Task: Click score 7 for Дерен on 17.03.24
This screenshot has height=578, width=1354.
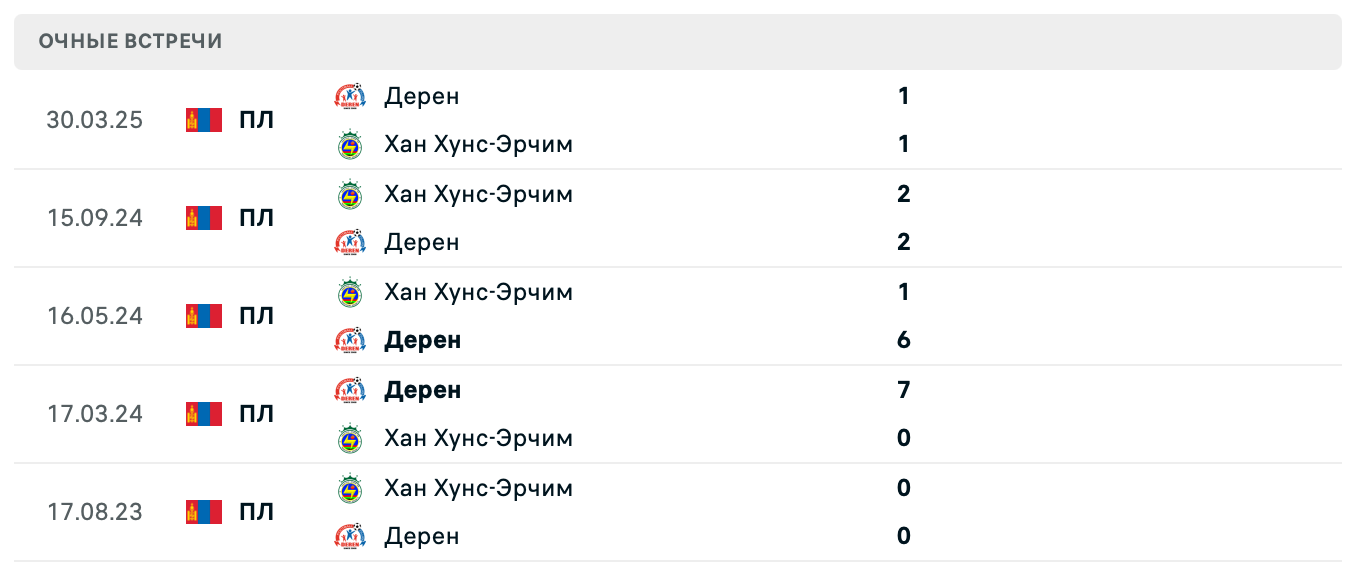Action: pos(904,390)
